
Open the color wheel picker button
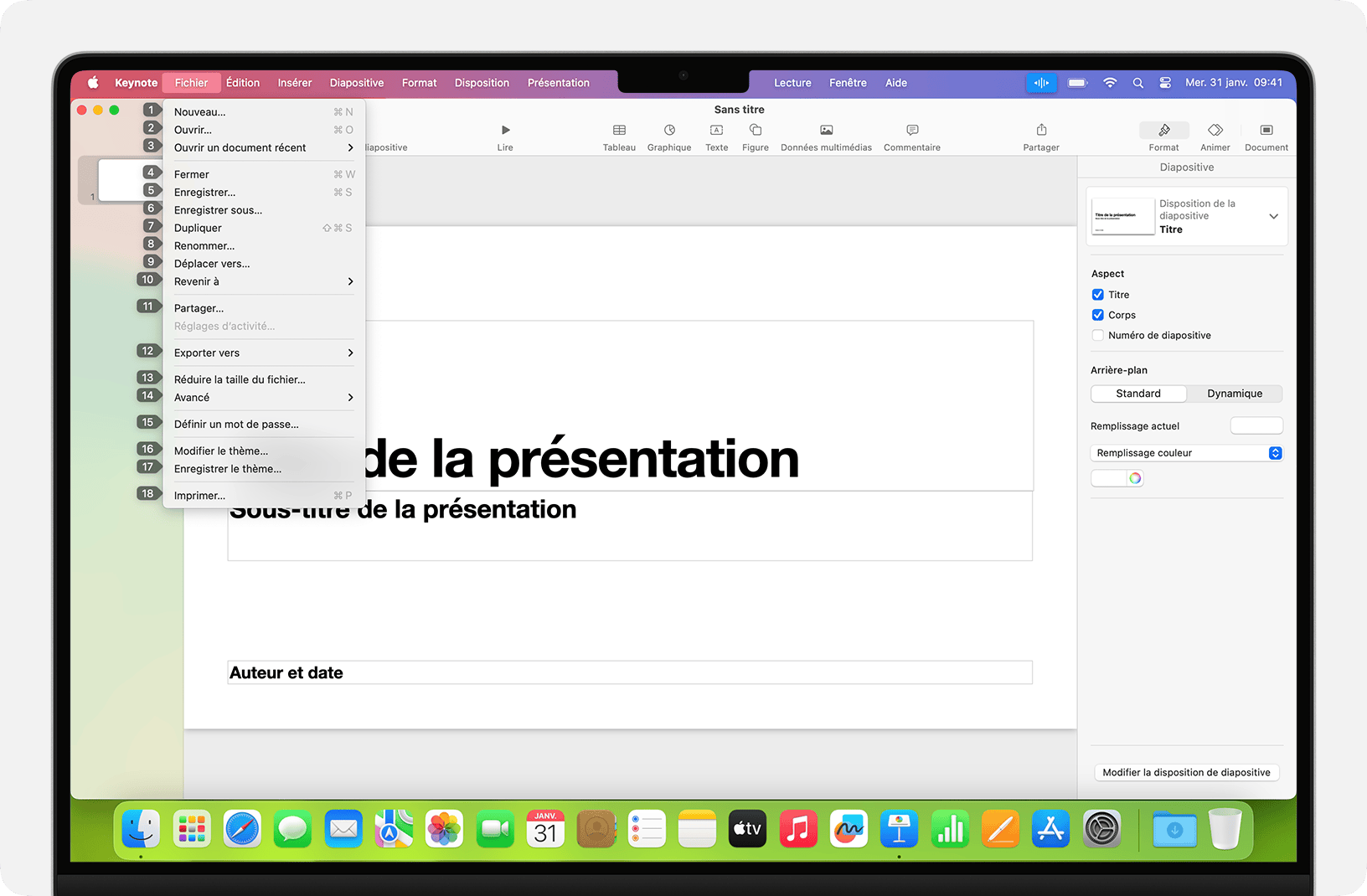click(1135, 478)
